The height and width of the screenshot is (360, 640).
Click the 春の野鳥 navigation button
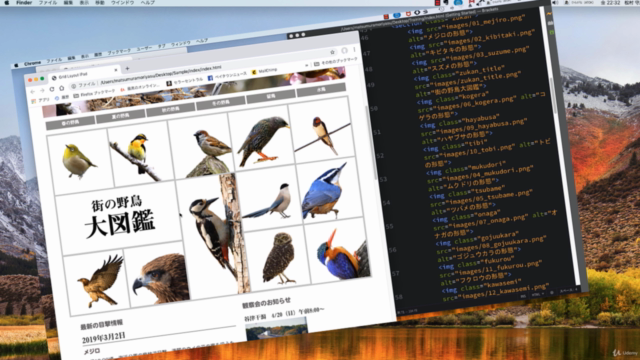point(70,123)
